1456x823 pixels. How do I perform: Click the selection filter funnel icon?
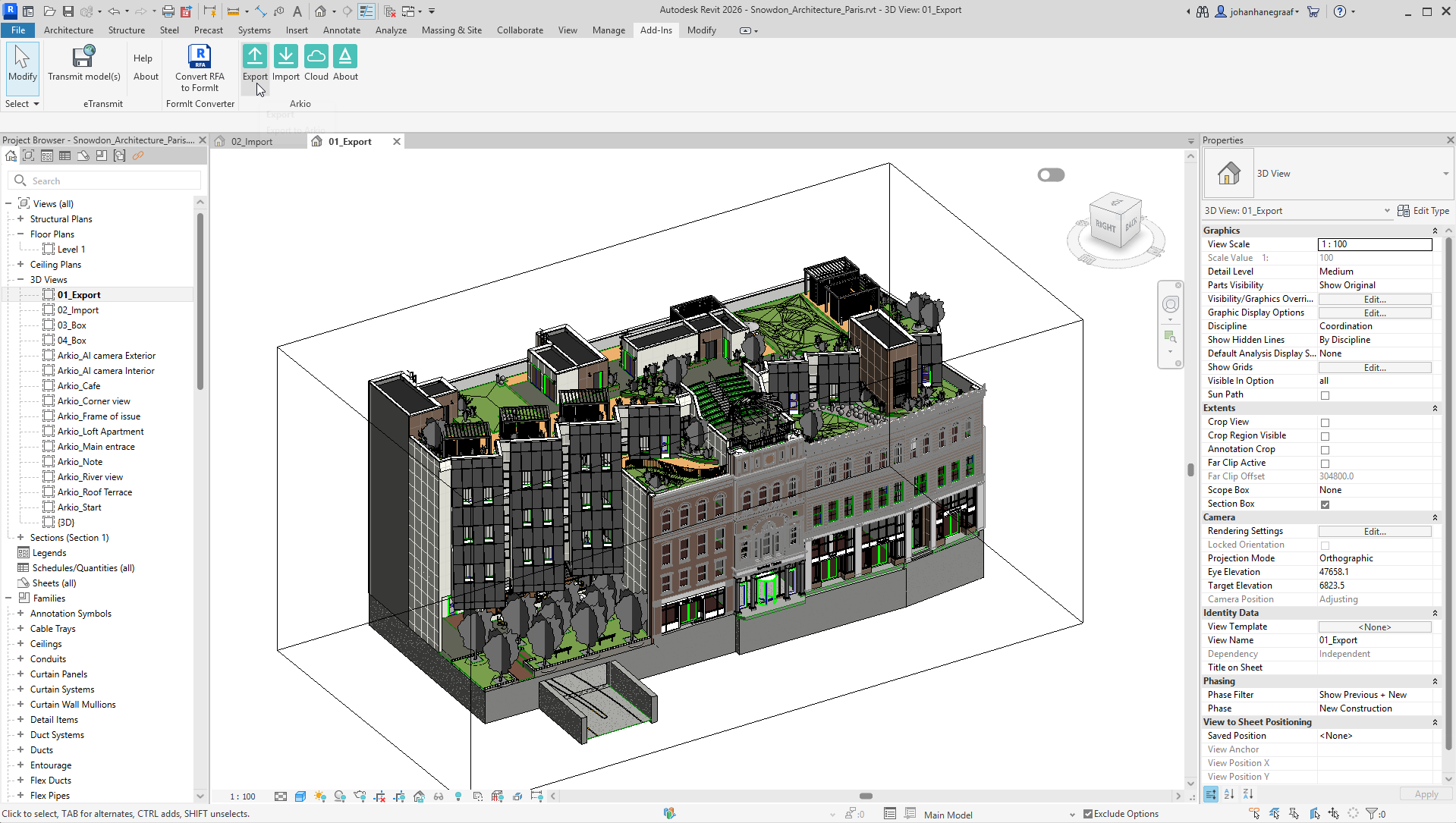coord(1371,814)
